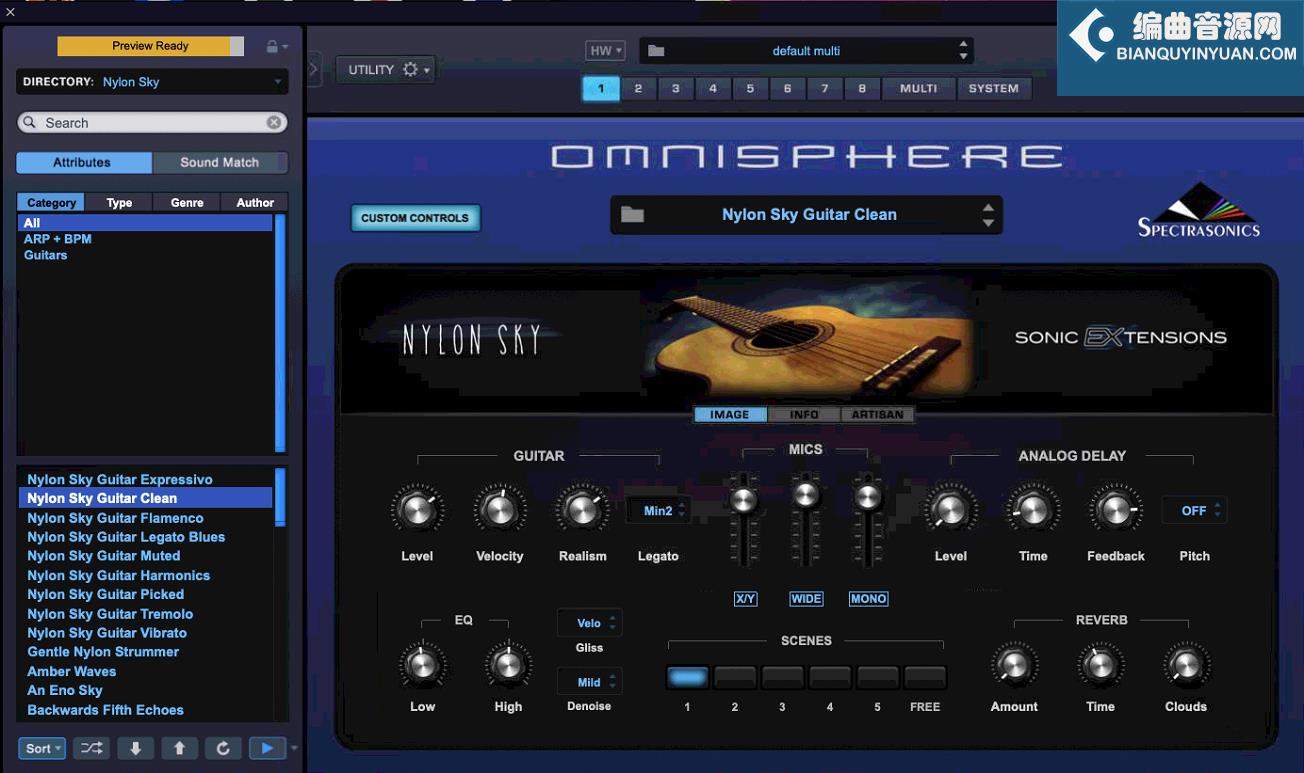
Task: Click the next patch down arrow
Action: [x=135, y=748]
